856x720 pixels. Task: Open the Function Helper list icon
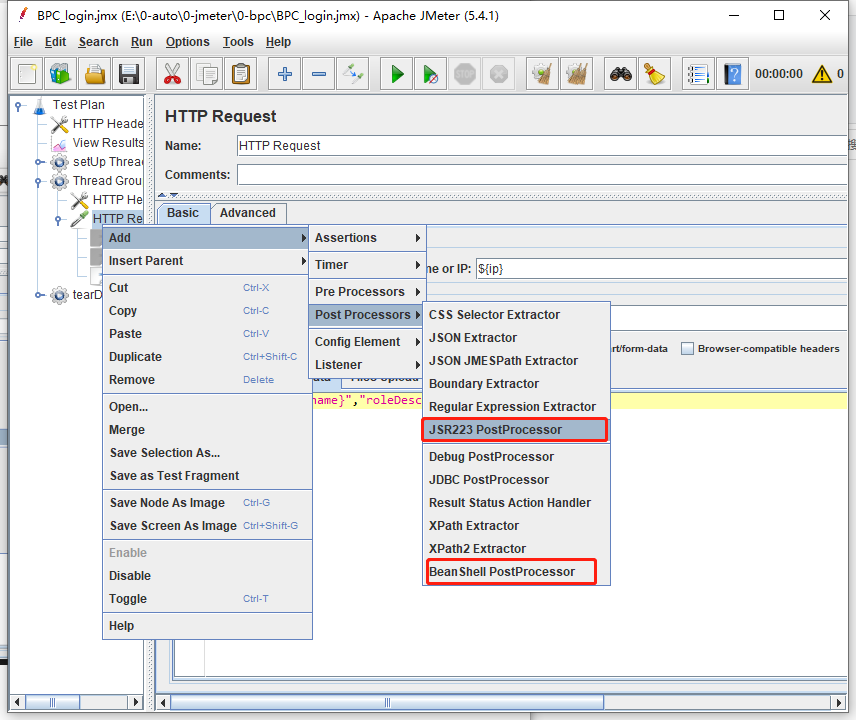click(698, 74)
